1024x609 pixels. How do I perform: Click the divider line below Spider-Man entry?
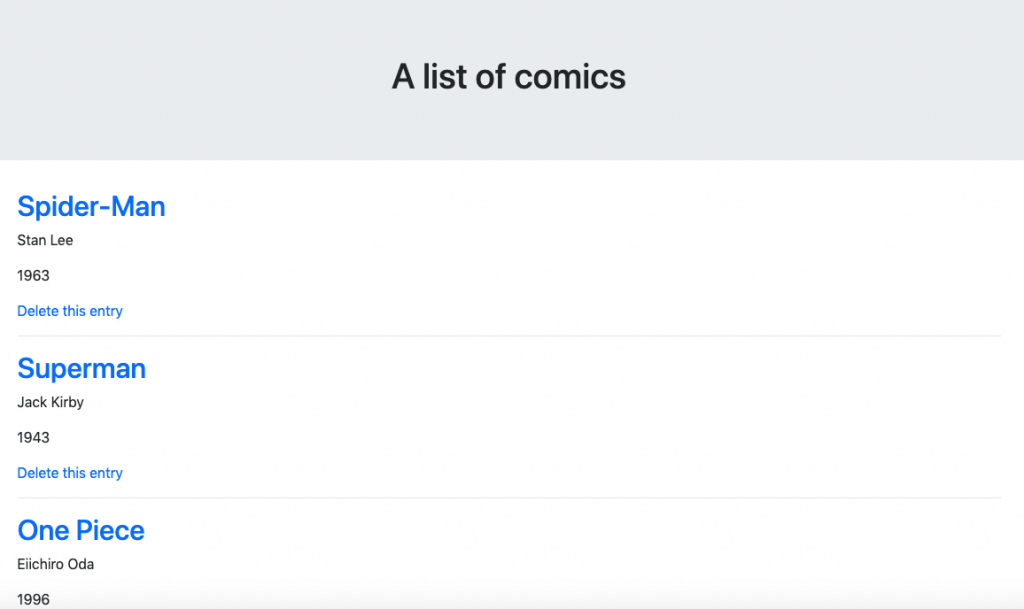(509, 336)
